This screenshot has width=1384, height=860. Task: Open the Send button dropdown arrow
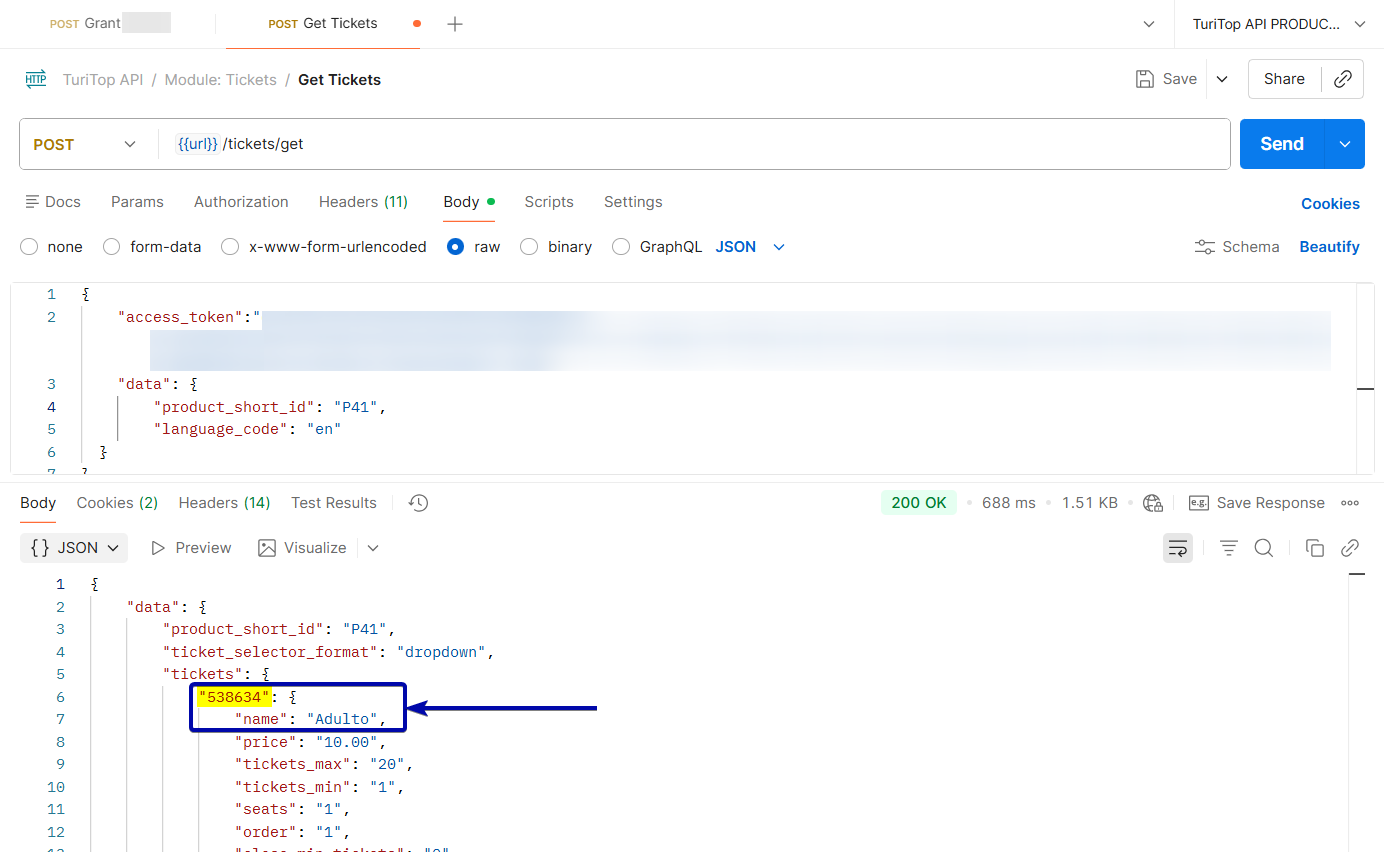coord(1345,144)
